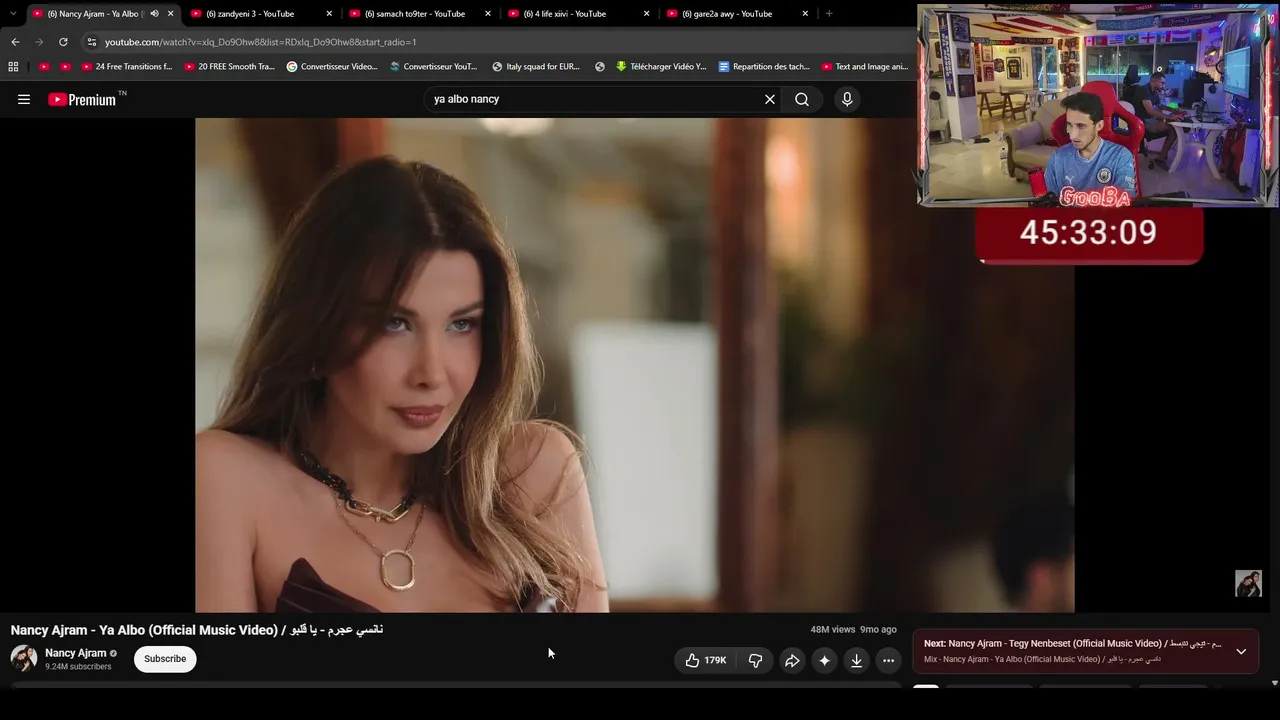
Task: Close the 4 life xiivi tab
Action: tap(646, 14)
